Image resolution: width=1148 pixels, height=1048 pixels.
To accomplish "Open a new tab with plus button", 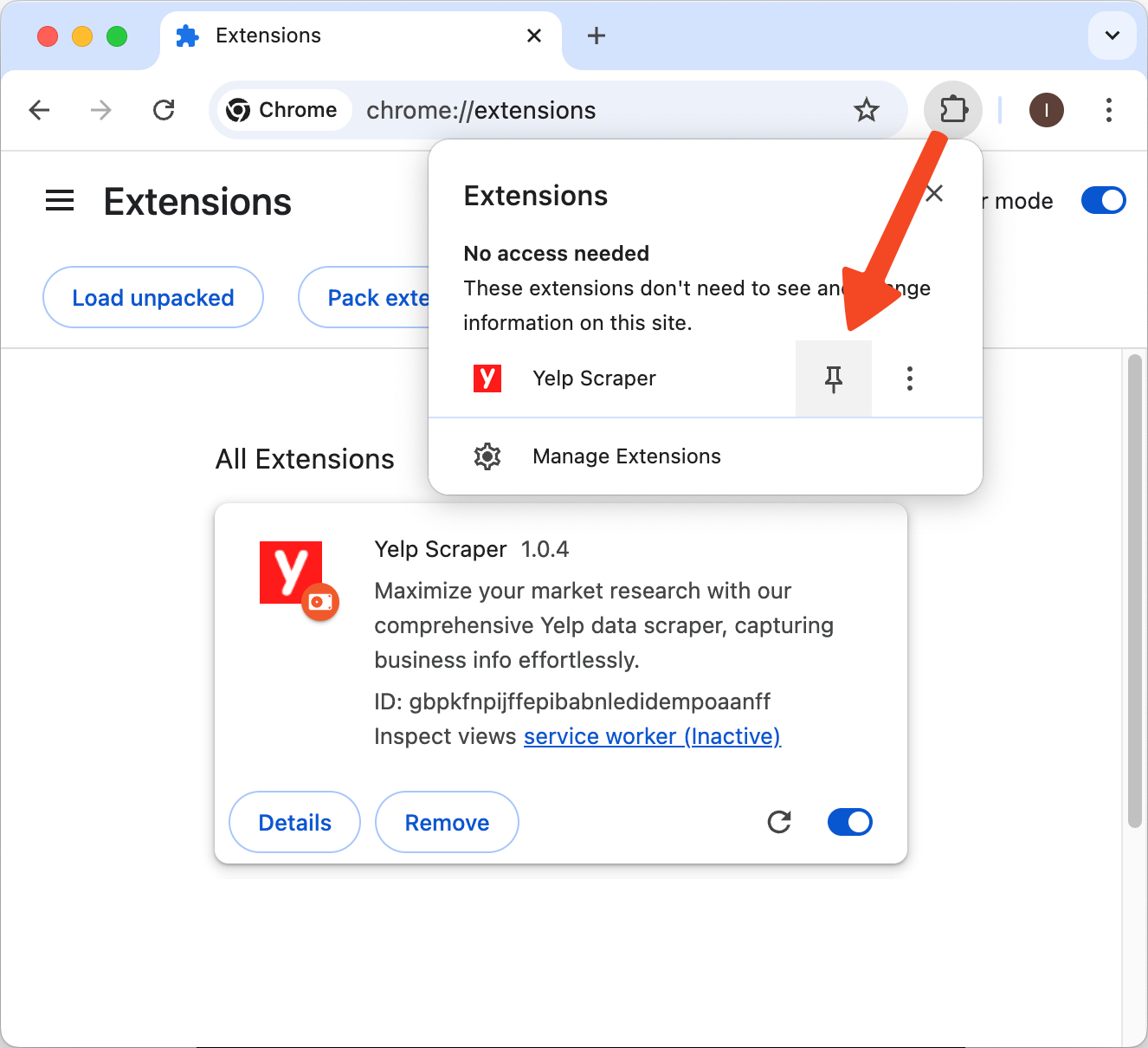I will click(x=596, y=36).
